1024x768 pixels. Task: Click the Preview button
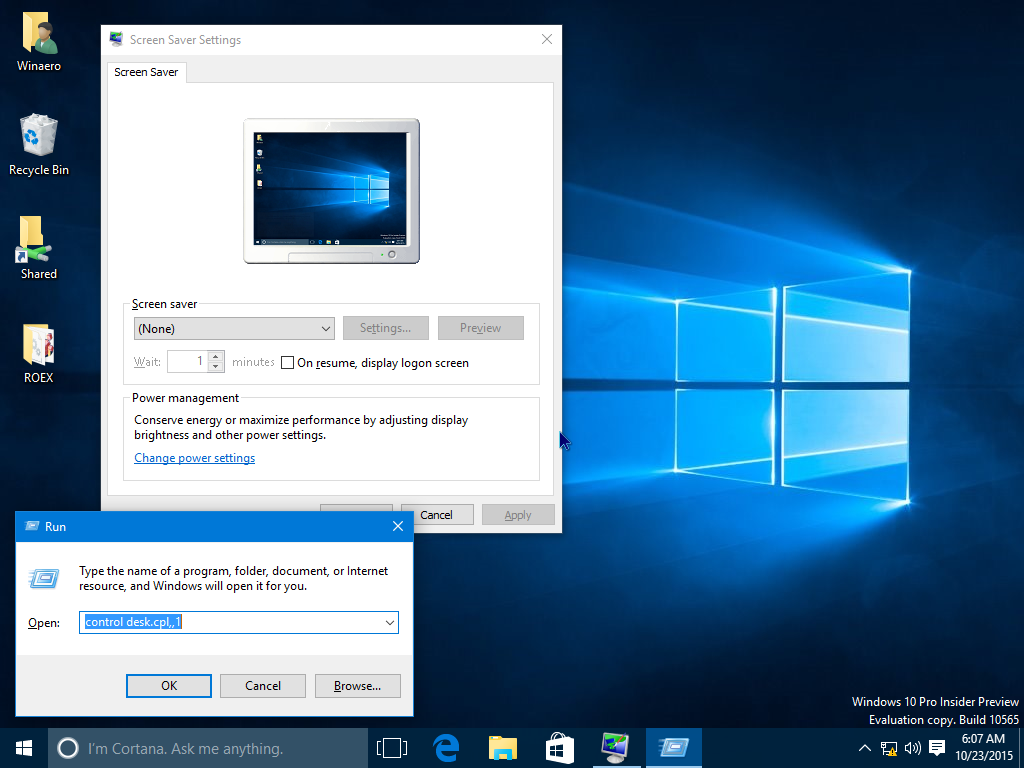[481, 328]
